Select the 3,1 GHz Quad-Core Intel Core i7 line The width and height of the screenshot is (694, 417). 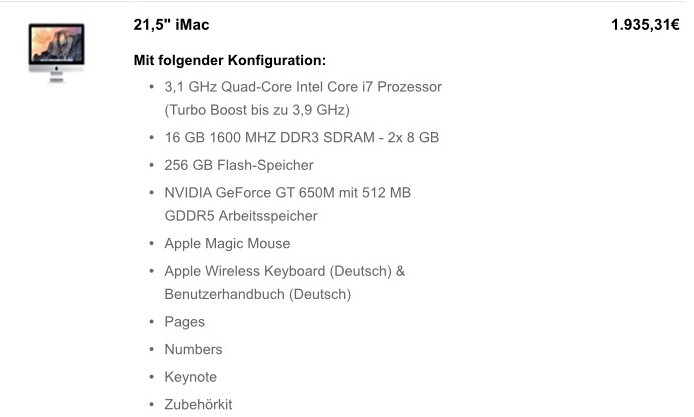(x=303, y=87)
